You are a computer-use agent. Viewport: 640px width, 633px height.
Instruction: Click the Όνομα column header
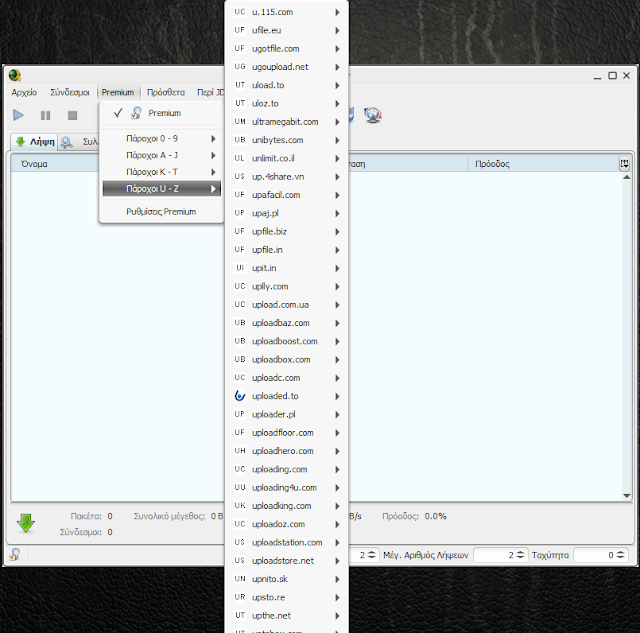pyautogui.click(x=55, y=164)
